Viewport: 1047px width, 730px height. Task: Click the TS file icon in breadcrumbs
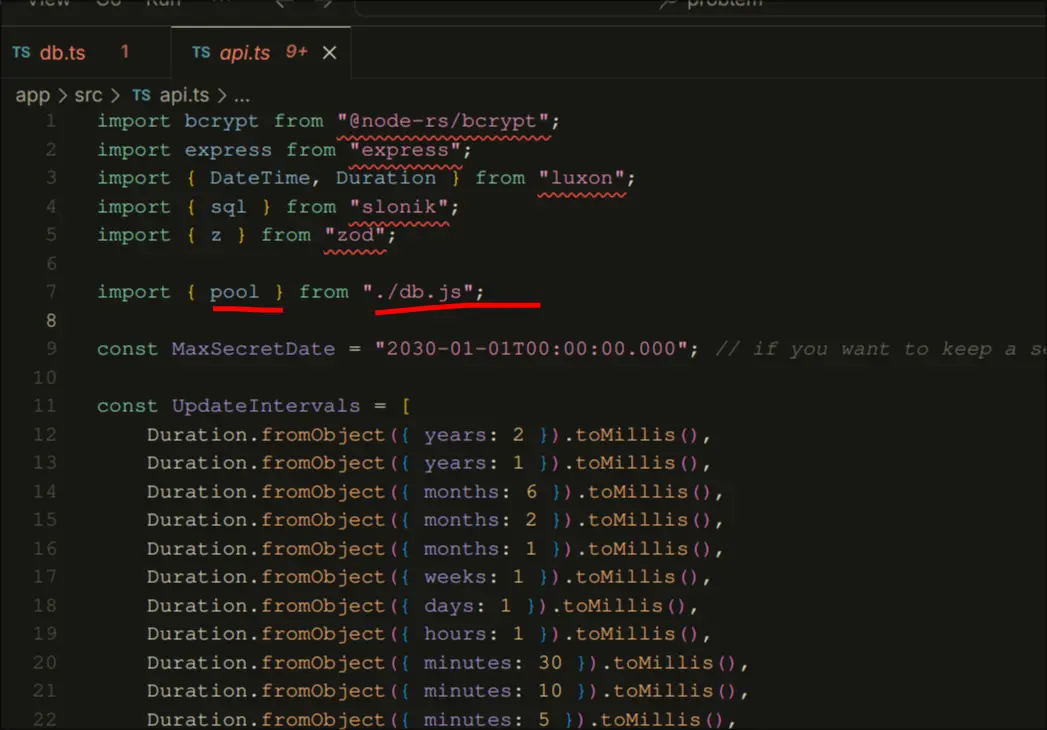tap(142, 95)
